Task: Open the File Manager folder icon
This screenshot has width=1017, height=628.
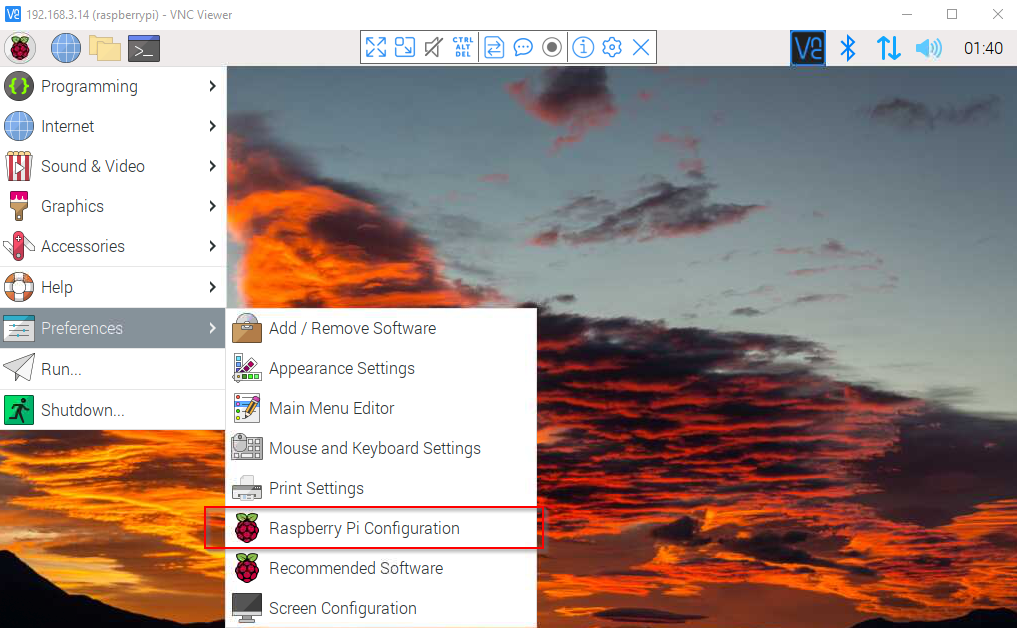Action: [x=104, y=48]
